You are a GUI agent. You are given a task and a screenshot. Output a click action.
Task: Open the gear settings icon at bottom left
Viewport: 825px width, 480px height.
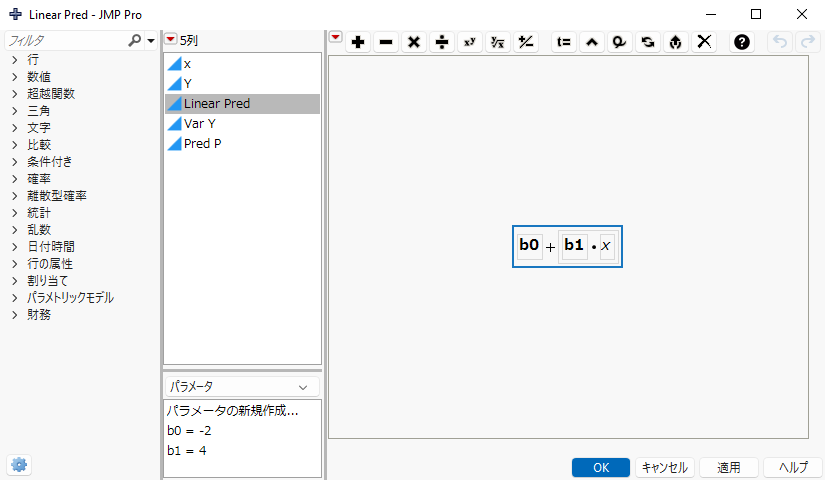pos(19,465)
